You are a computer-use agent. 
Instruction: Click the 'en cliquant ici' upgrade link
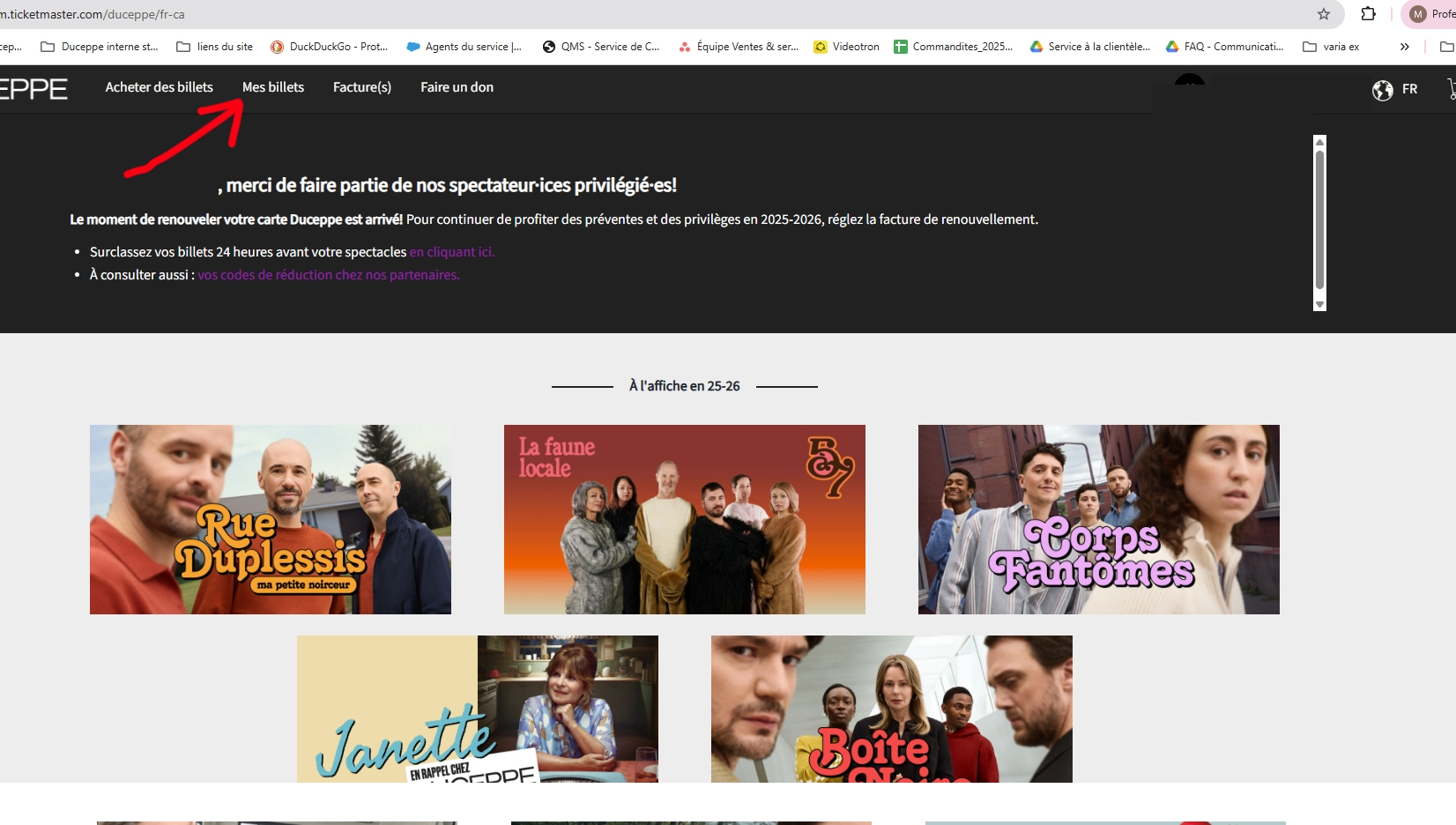click(x=451, y=252)
